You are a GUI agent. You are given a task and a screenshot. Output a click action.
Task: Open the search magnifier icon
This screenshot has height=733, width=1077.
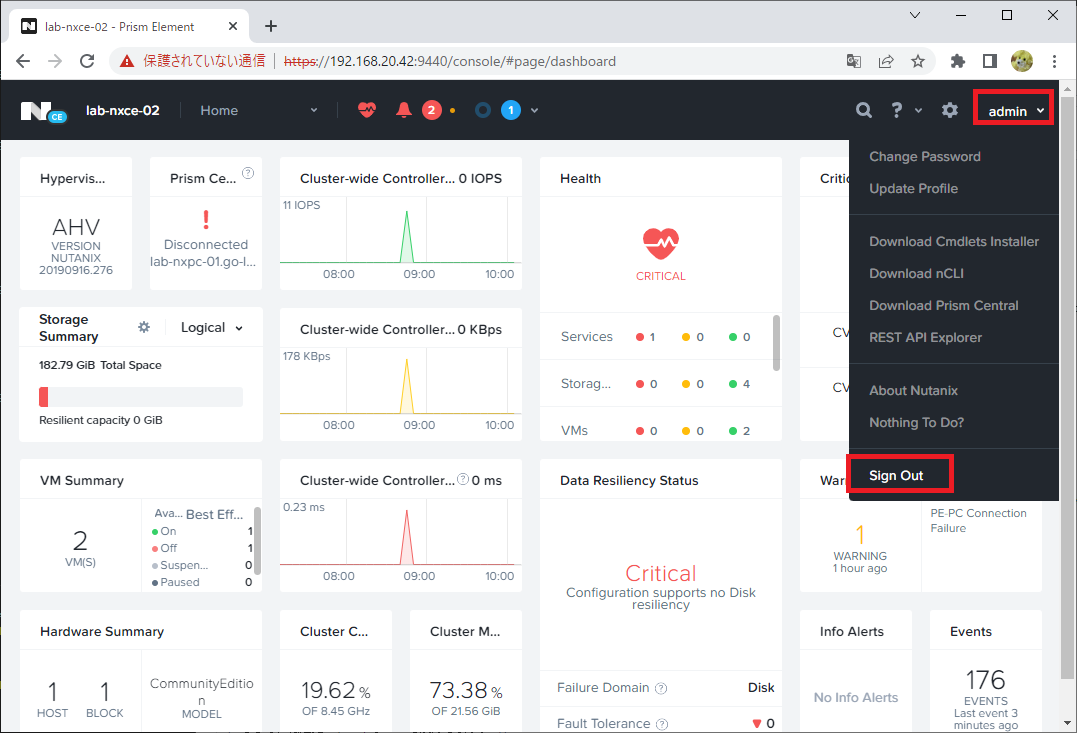pos(863,110)
